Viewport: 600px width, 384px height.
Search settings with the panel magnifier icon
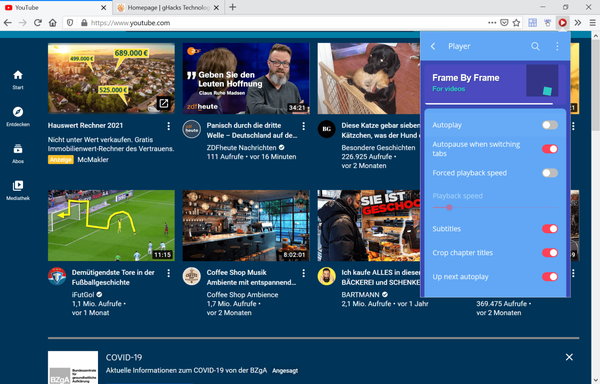point(535,46)
